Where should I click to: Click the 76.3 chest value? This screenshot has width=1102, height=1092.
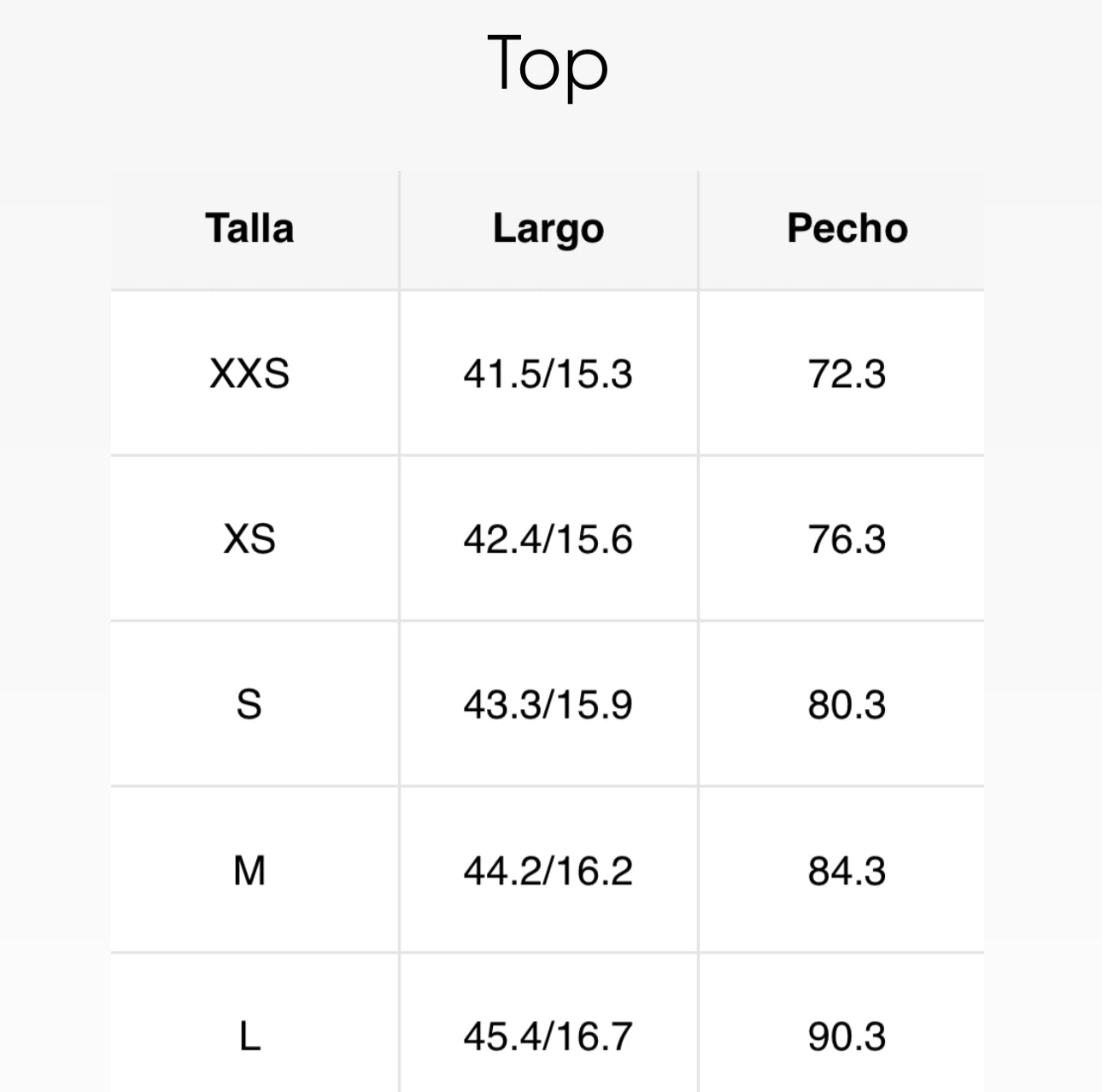click(x=847, y=539)
